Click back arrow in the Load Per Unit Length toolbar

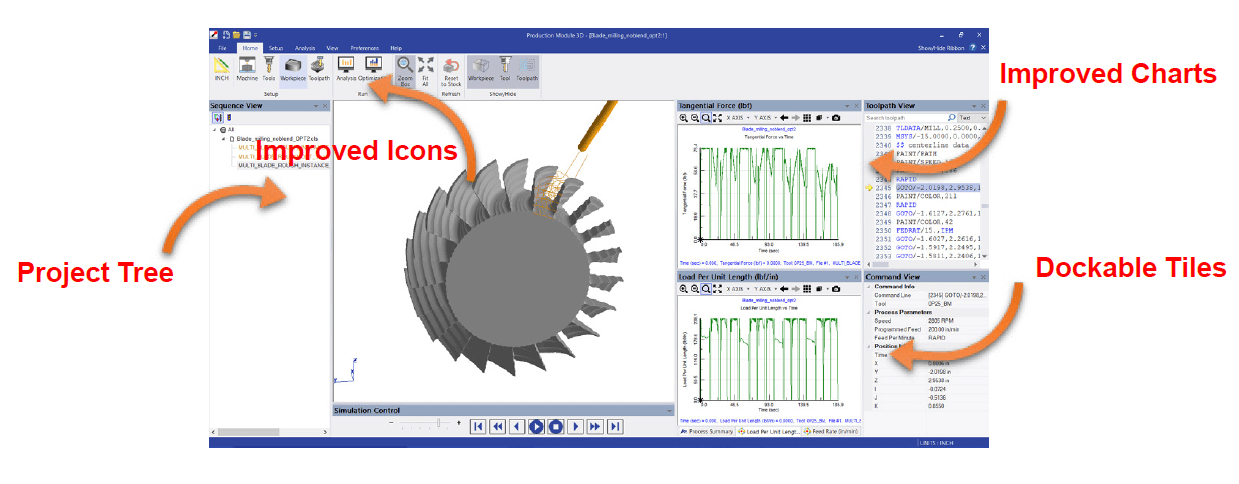[784, 288]
